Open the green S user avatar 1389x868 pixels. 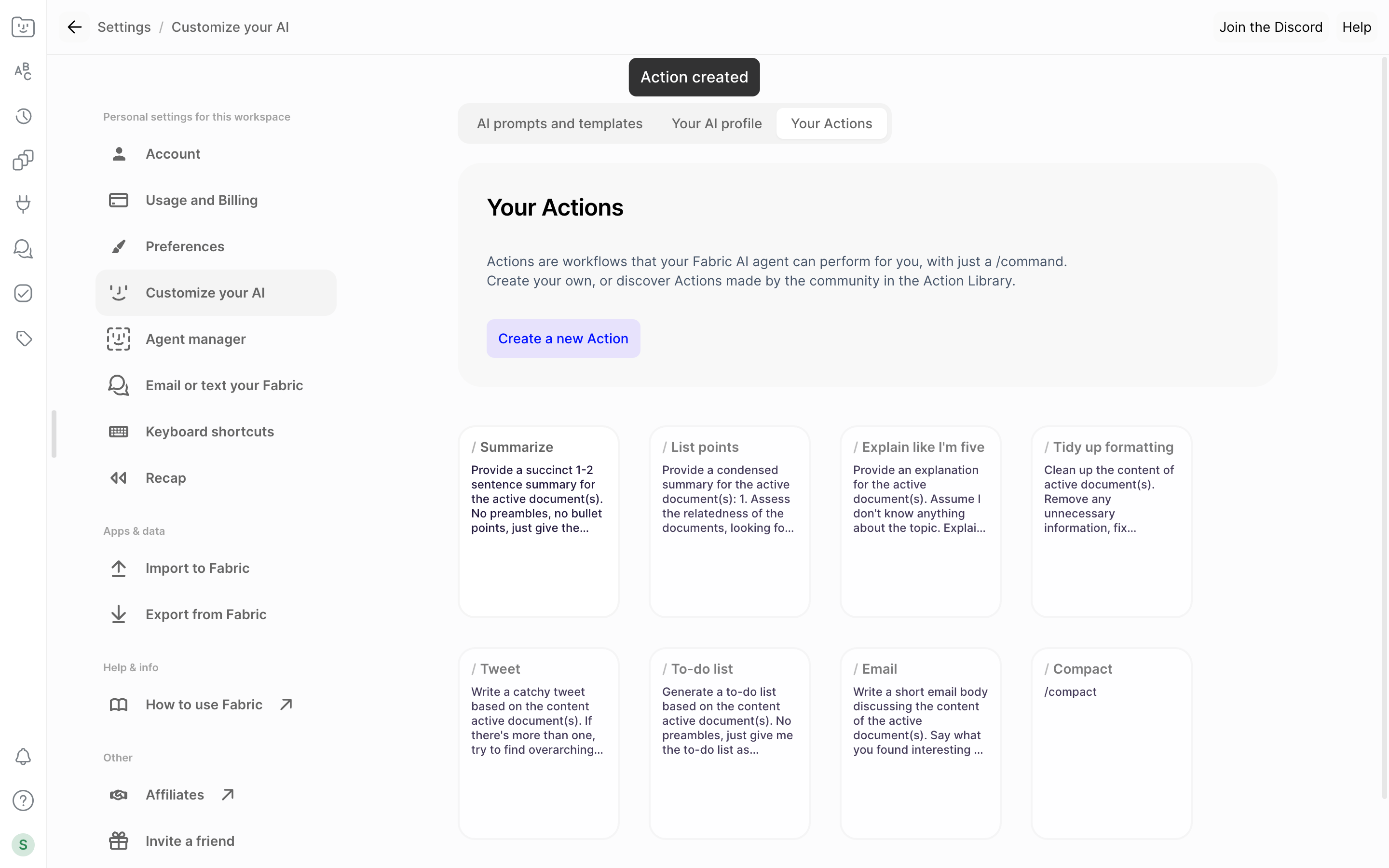pos(23,844)
